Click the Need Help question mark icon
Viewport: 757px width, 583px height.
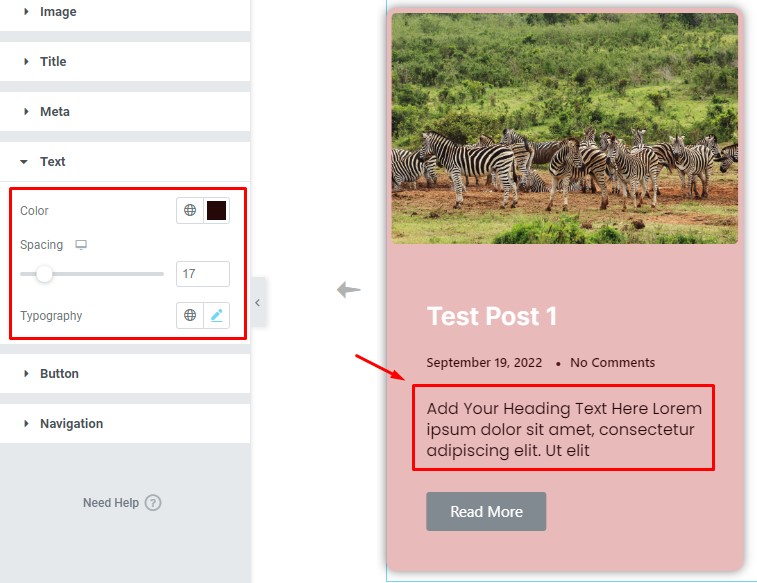[153, 503]
